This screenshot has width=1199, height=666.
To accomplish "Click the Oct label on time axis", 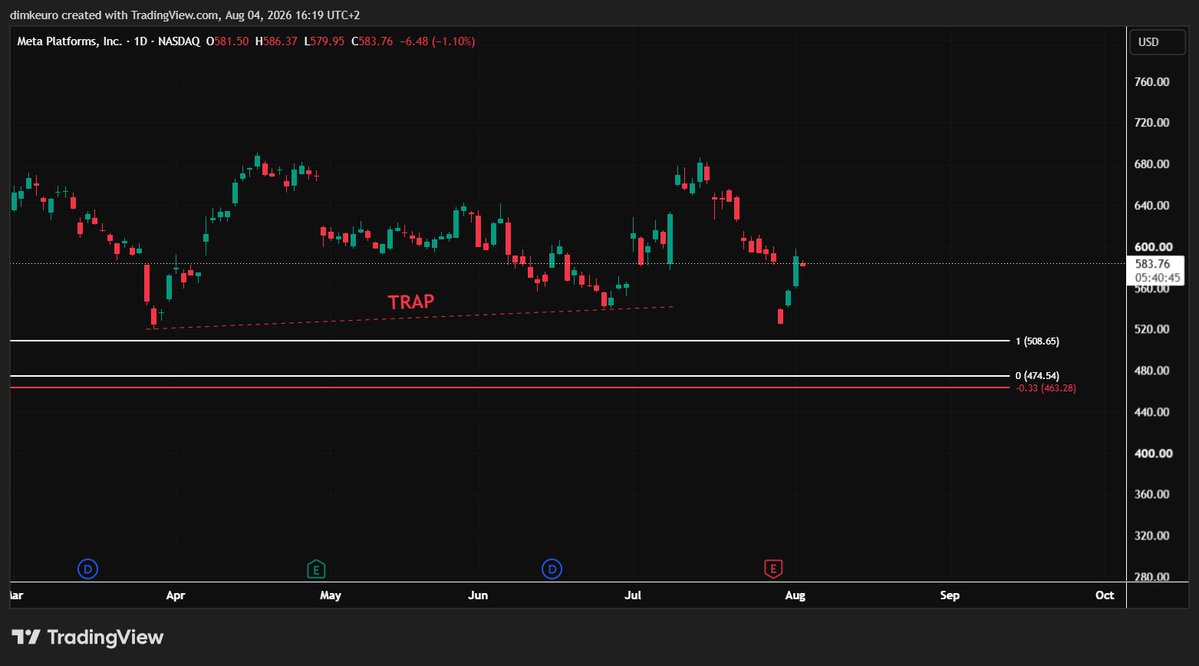I will coord(1104,595).
